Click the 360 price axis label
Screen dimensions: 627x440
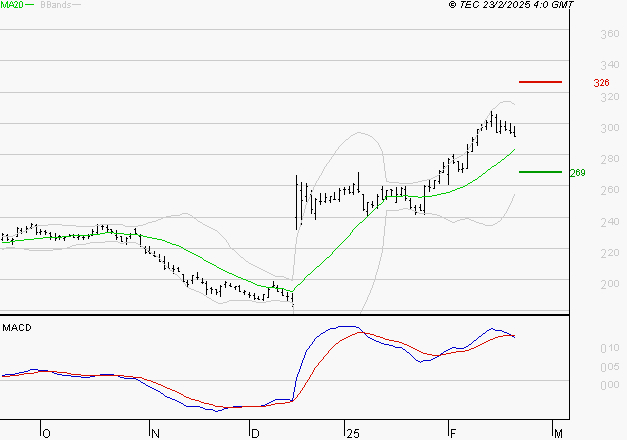point(610,34)
